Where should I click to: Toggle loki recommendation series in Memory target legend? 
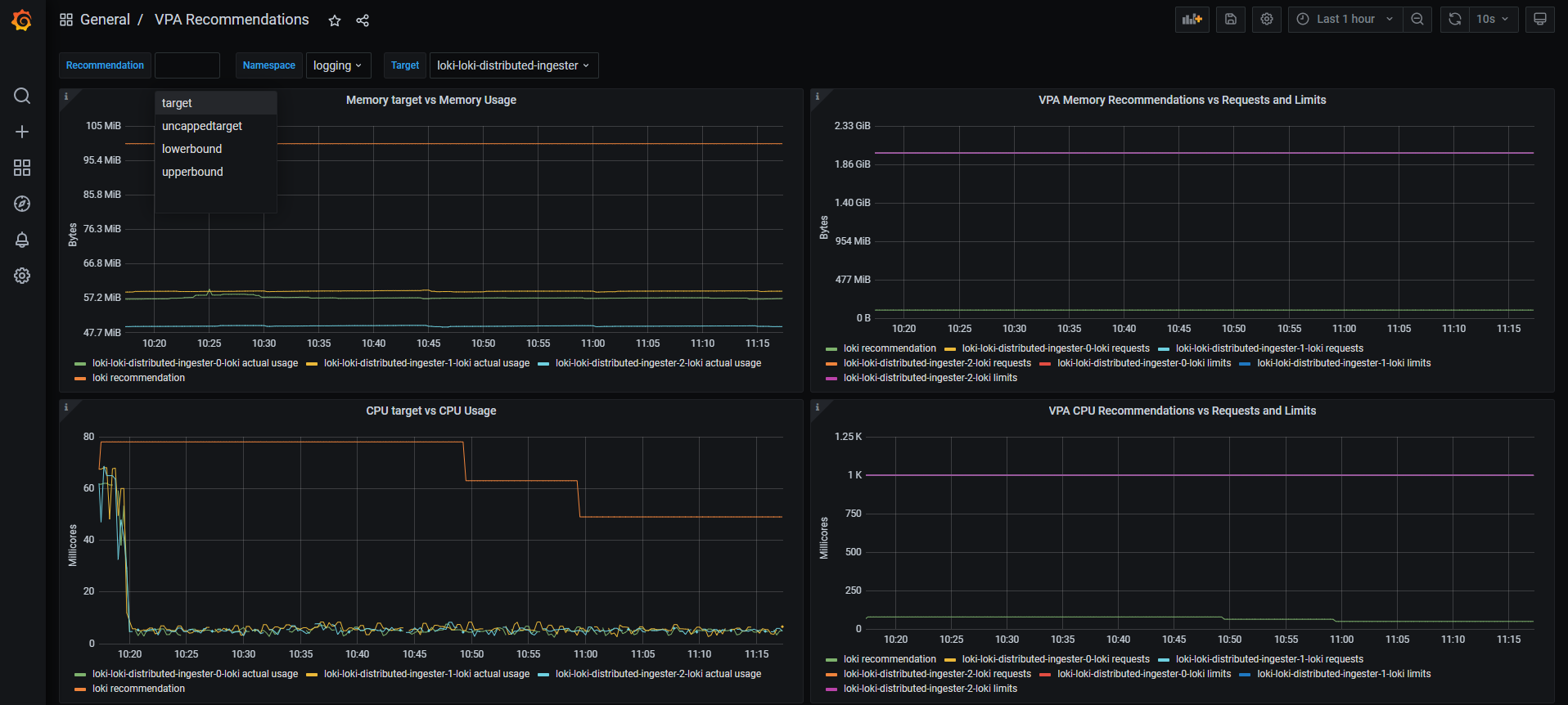138,378
